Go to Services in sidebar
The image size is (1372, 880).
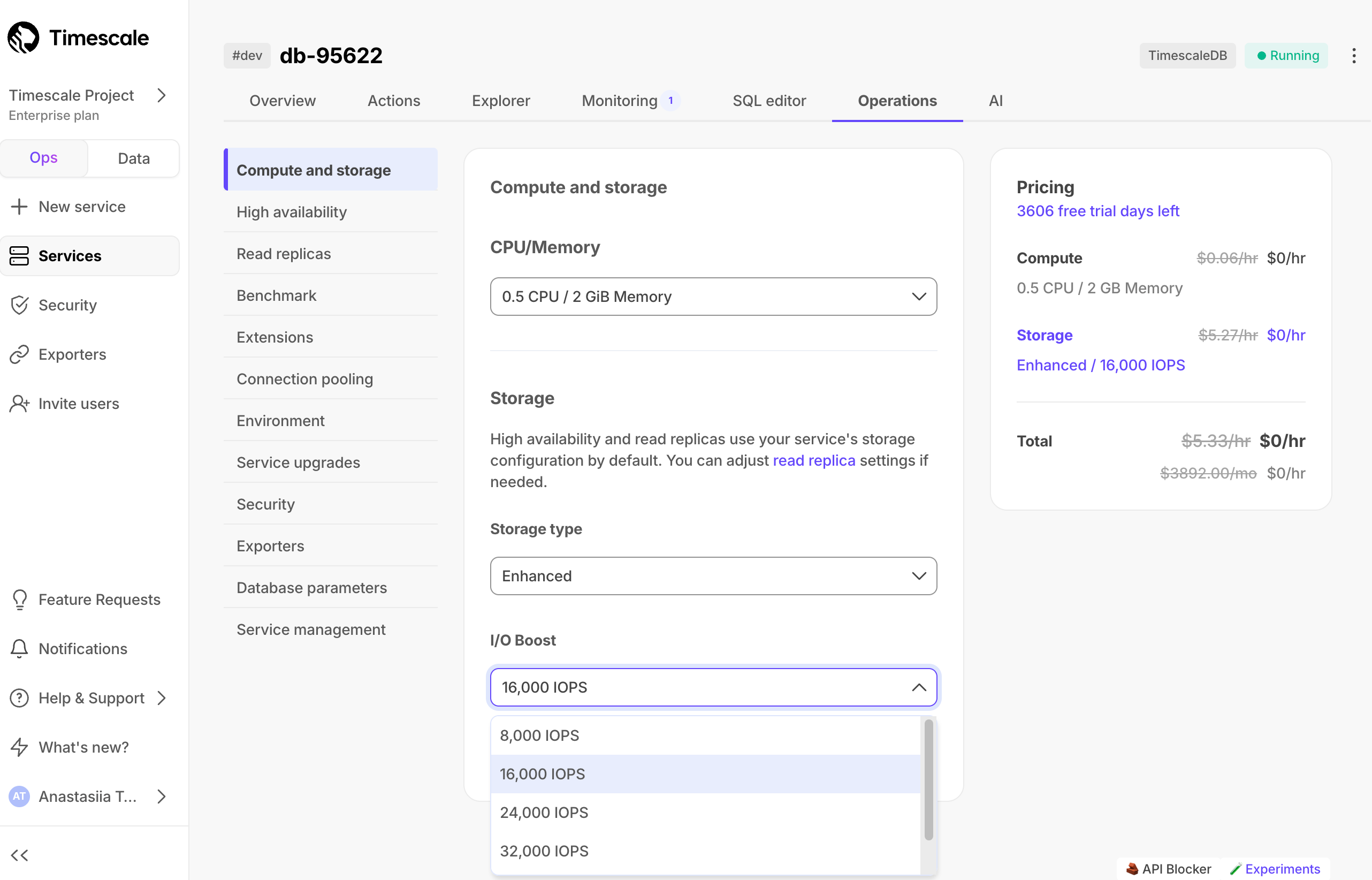pos(90,256)
